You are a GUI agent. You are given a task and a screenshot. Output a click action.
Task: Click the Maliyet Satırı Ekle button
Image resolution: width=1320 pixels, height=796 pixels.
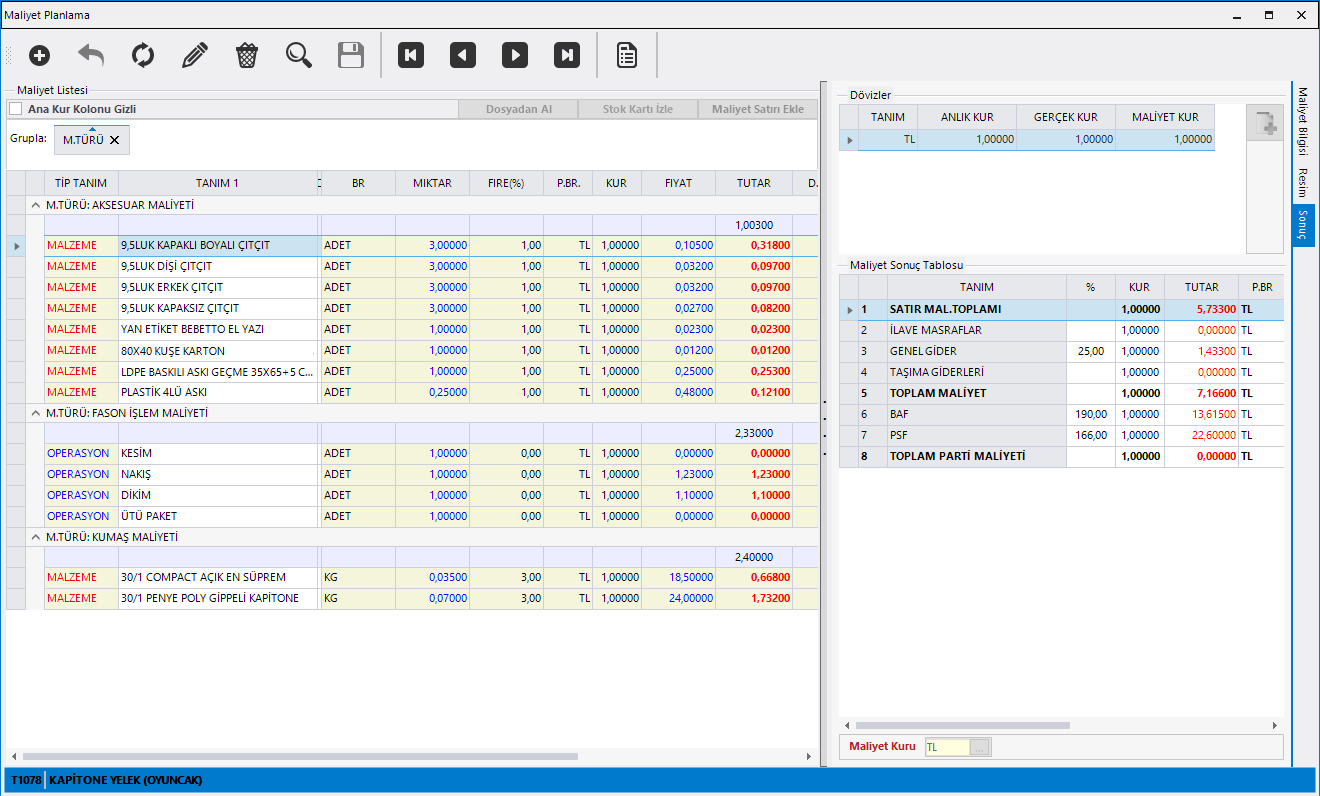[757, 109]
